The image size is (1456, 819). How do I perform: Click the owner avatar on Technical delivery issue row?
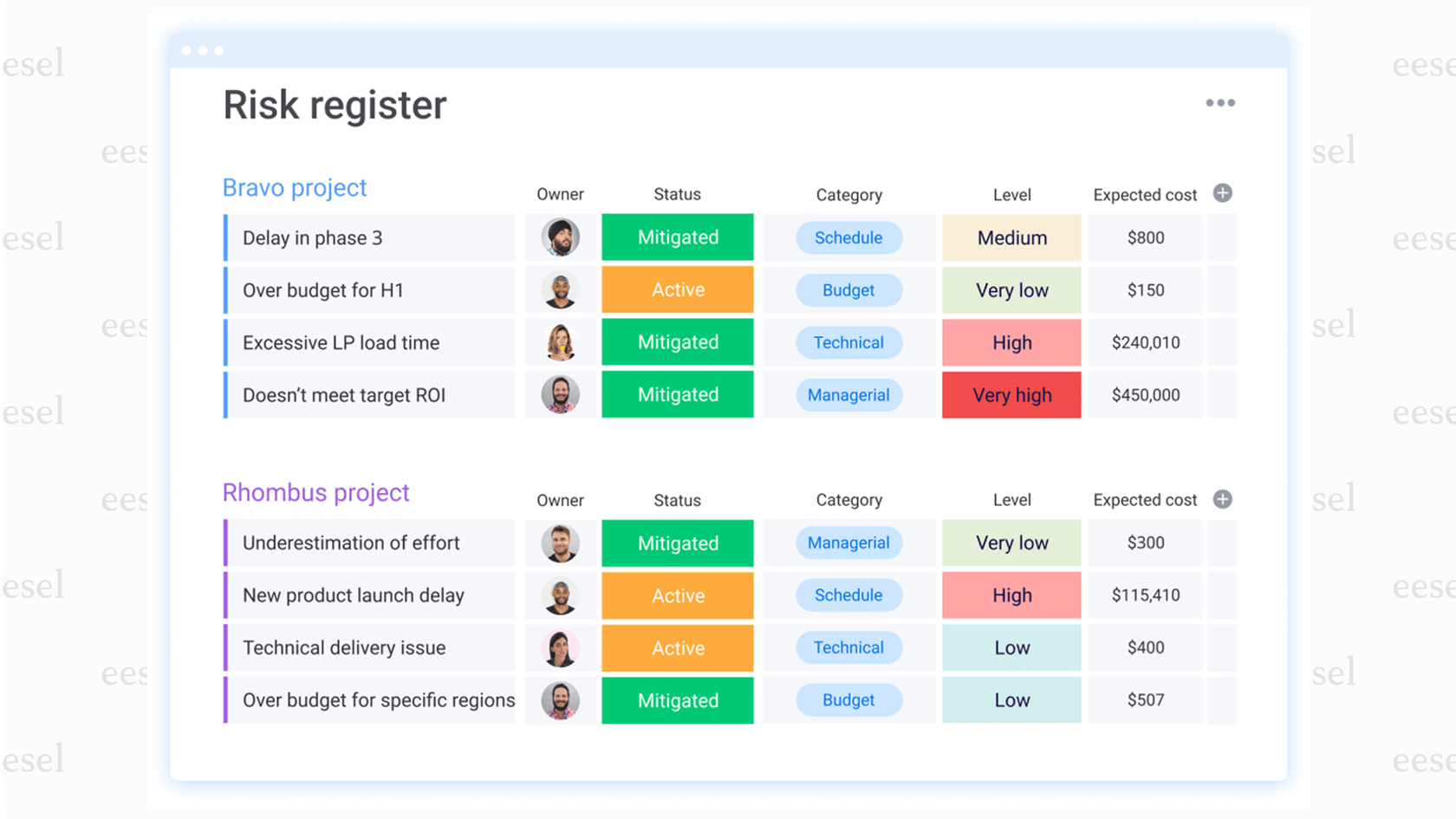[561, 647]
